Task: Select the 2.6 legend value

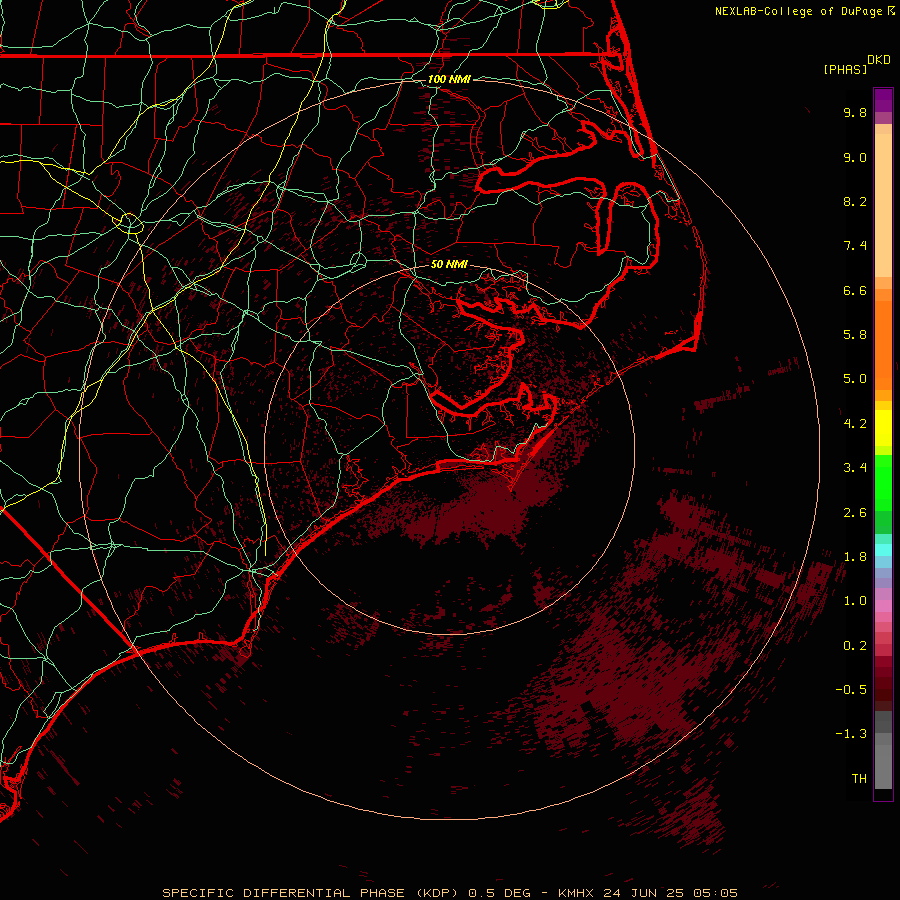Action: click(x=855, y=513)
